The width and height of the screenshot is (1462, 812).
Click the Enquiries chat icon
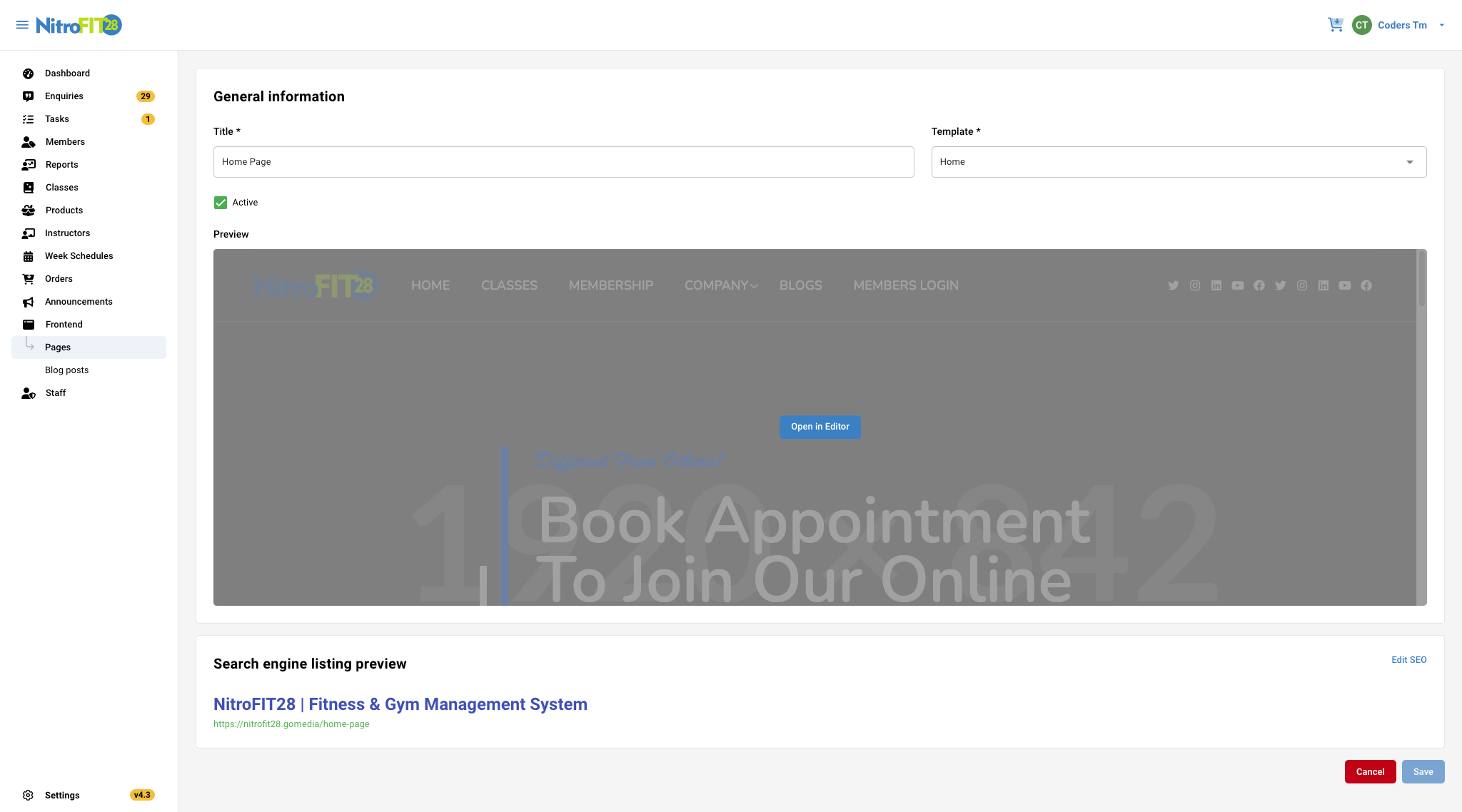(x=29, y=96)
